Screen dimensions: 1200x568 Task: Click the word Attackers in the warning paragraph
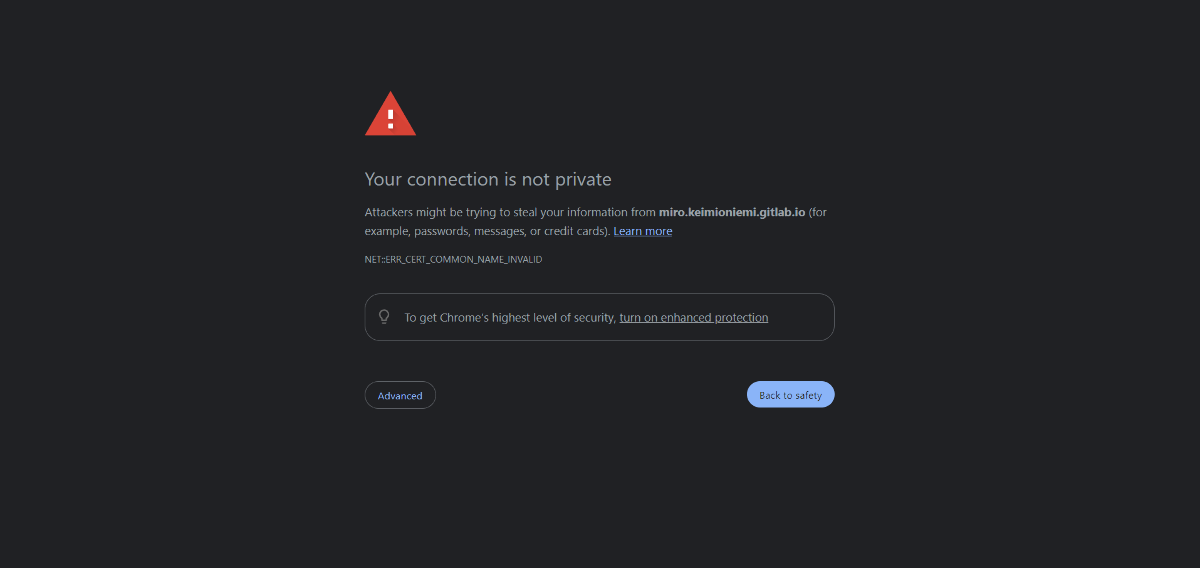[390, 212]
